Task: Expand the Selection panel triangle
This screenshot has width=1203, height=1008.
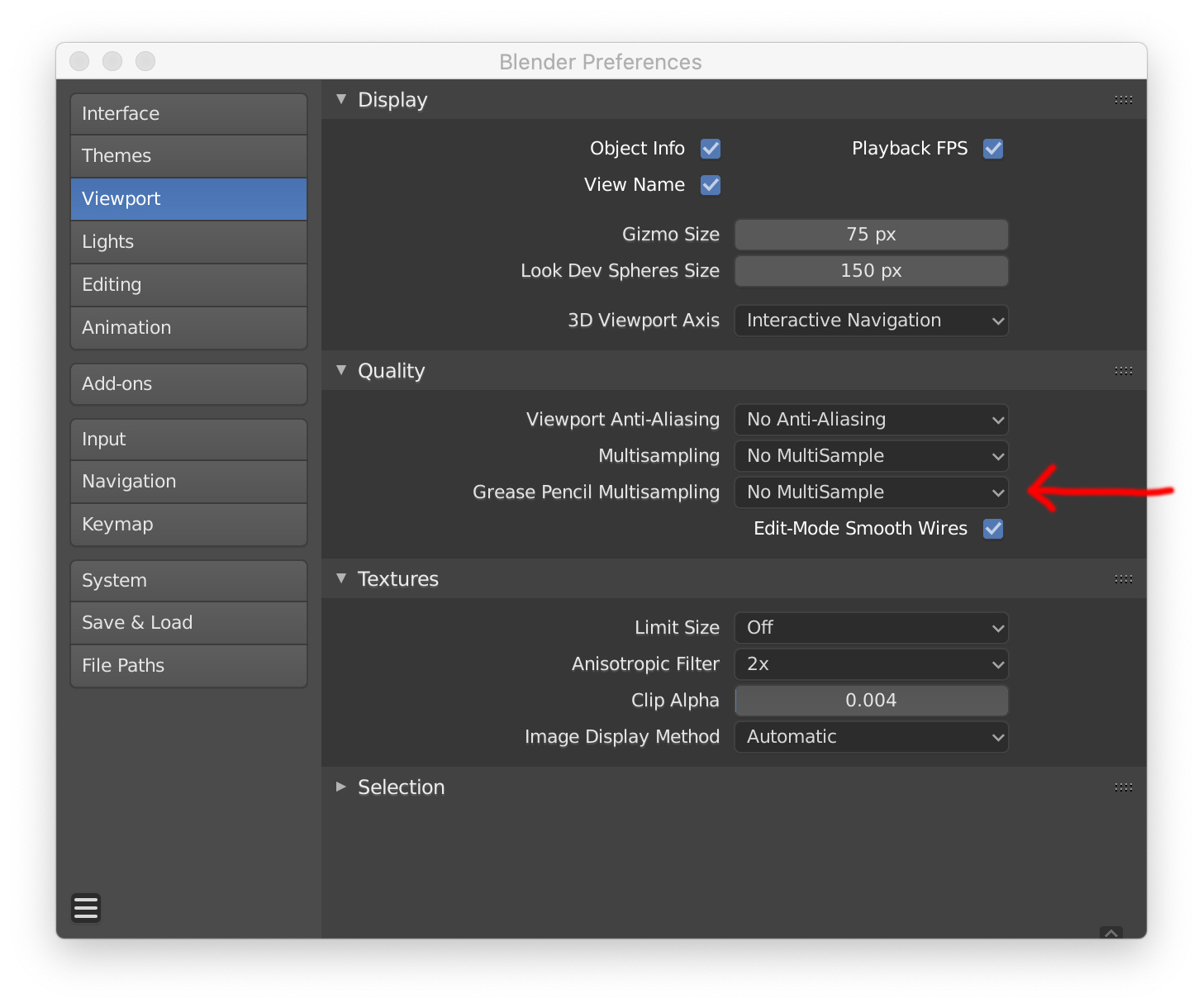Action: click(x=341, y=787)
